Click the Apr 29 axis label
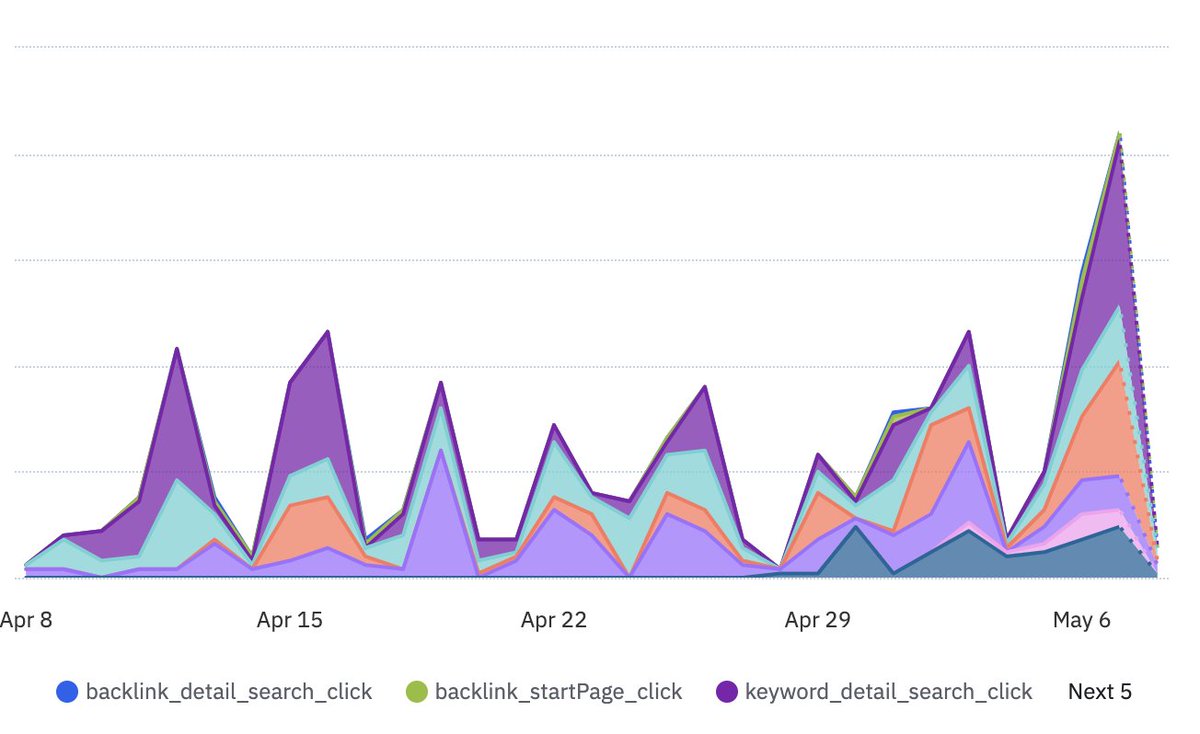This screenshot has height=734, width=1200. click(x=817, y=620)
